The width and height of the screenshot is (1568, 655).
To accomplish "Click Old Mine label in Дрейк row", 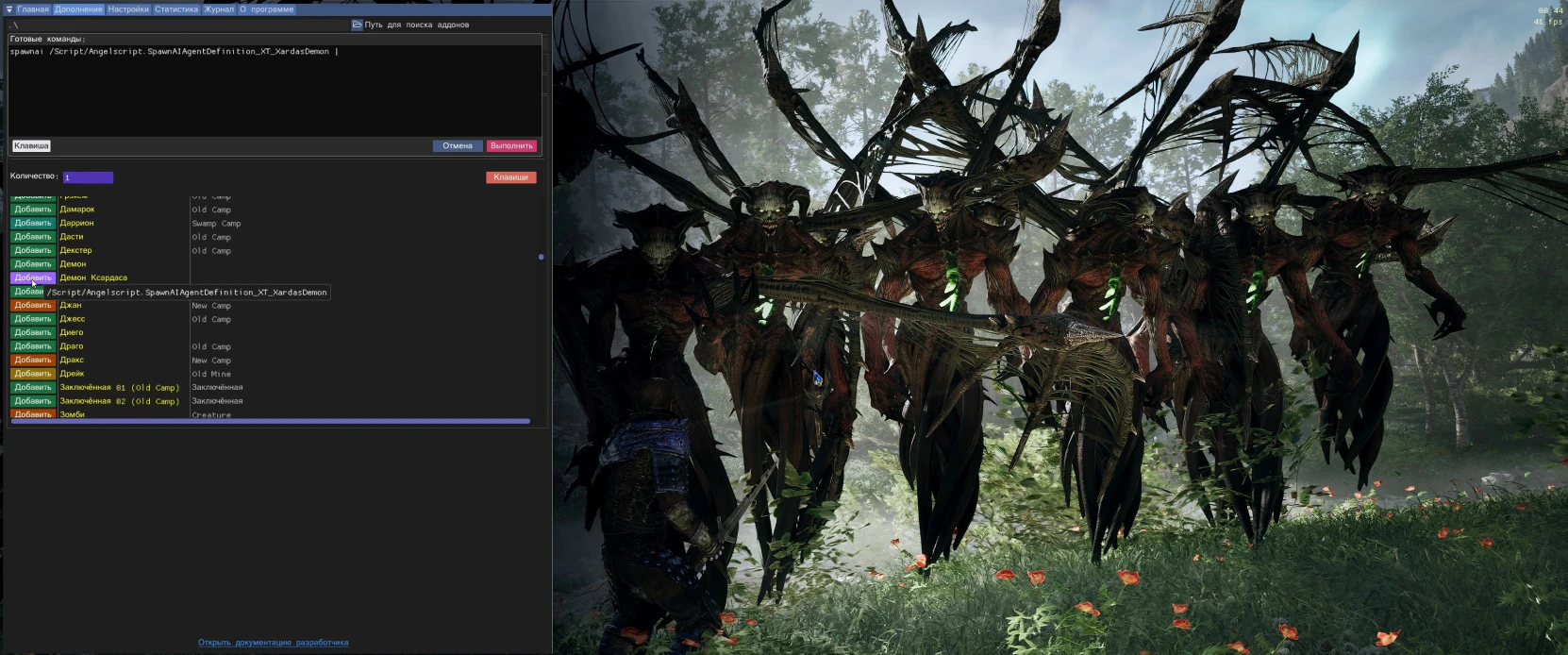I will click(211, 374).
